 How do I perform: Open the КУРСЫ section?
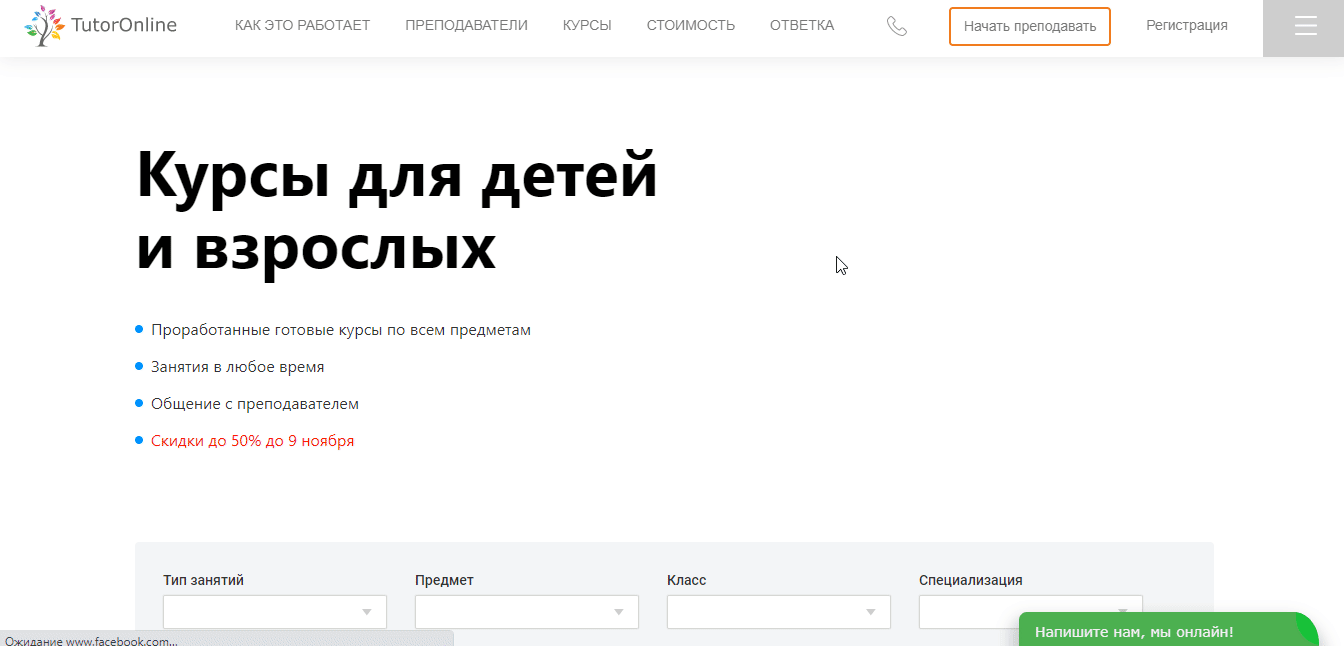587,25
